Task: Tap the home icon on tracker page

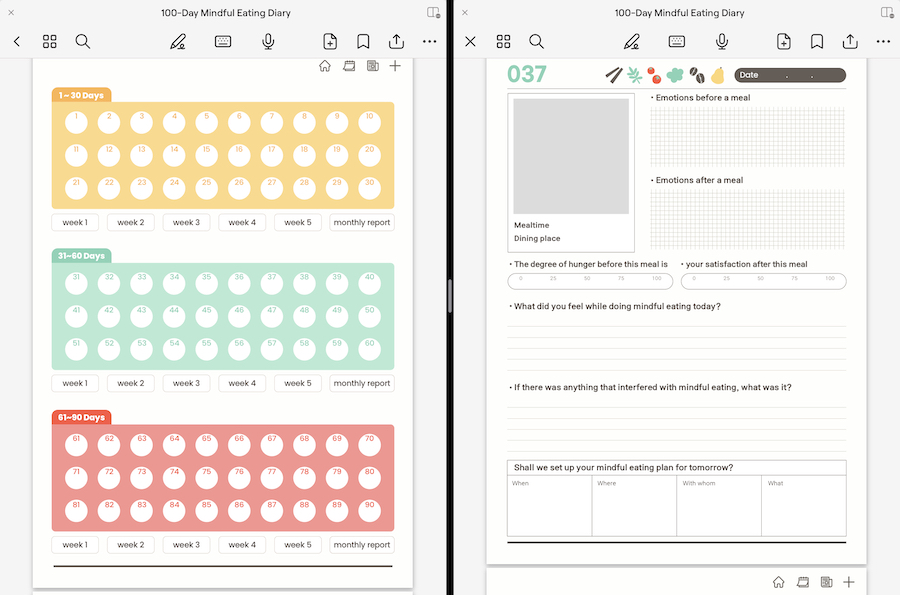Action: [325, 66]
